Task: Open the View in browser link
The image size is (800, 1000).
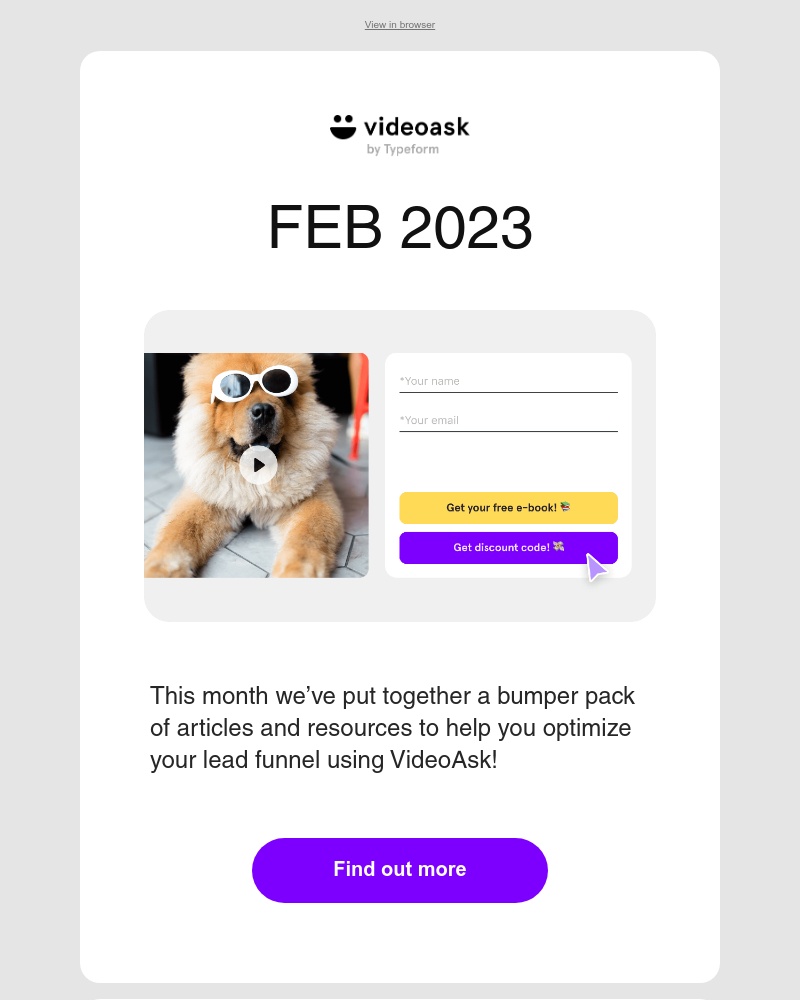Action: [399, 24]
